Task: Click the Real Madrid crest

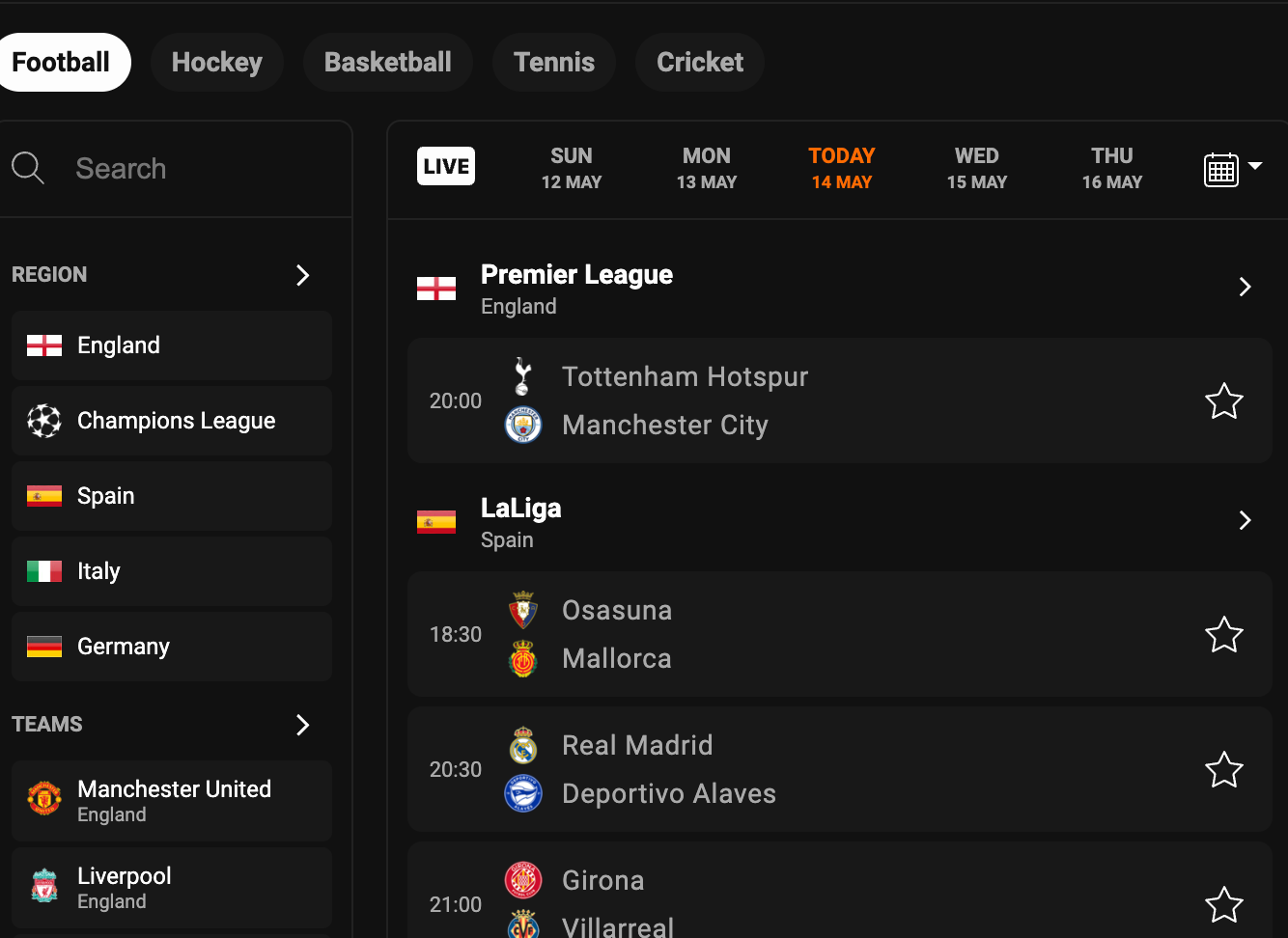Action: coord(523,745)
